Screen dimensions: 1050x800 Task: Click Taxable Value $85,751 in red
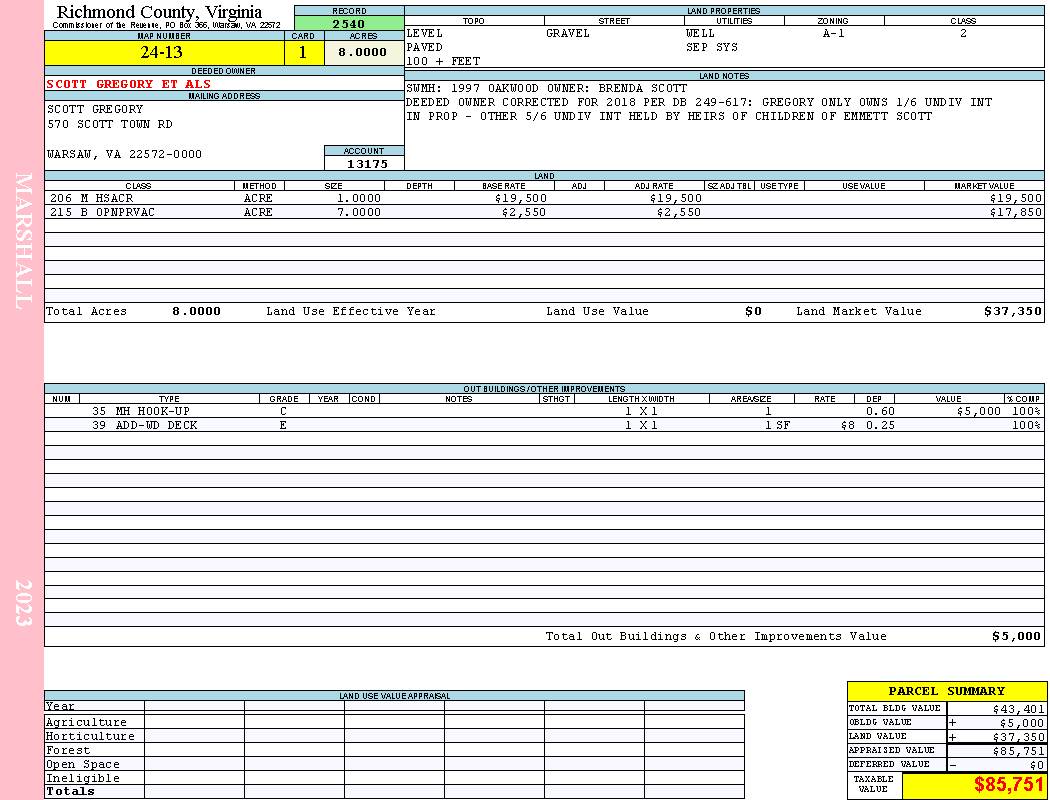click(x=1008, y=785)
